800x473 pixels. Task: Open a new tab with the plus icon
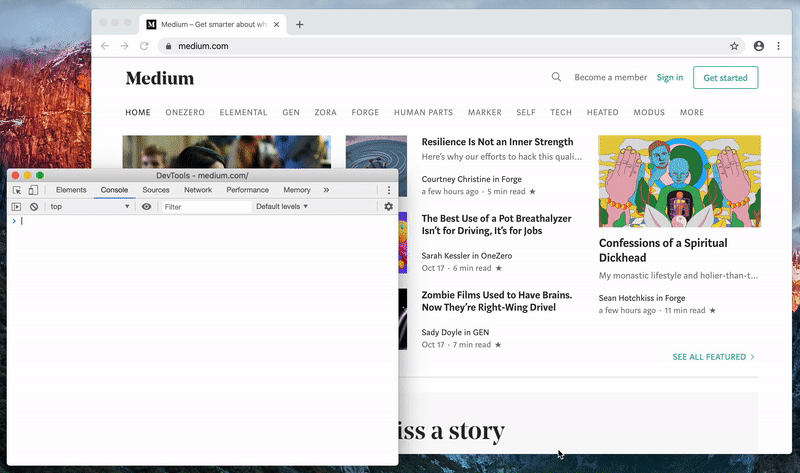click(x=299, y=24)
